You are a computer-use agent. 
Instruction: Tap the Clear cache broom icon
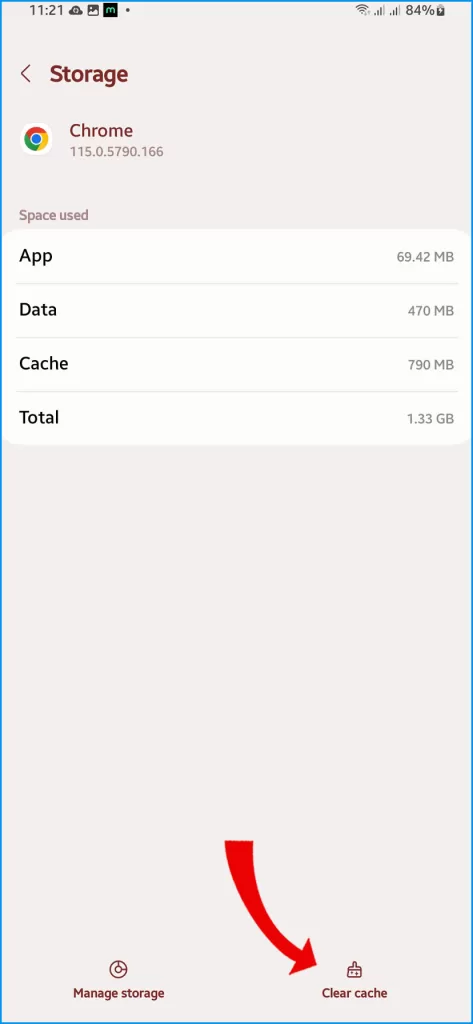coord(354,970)
